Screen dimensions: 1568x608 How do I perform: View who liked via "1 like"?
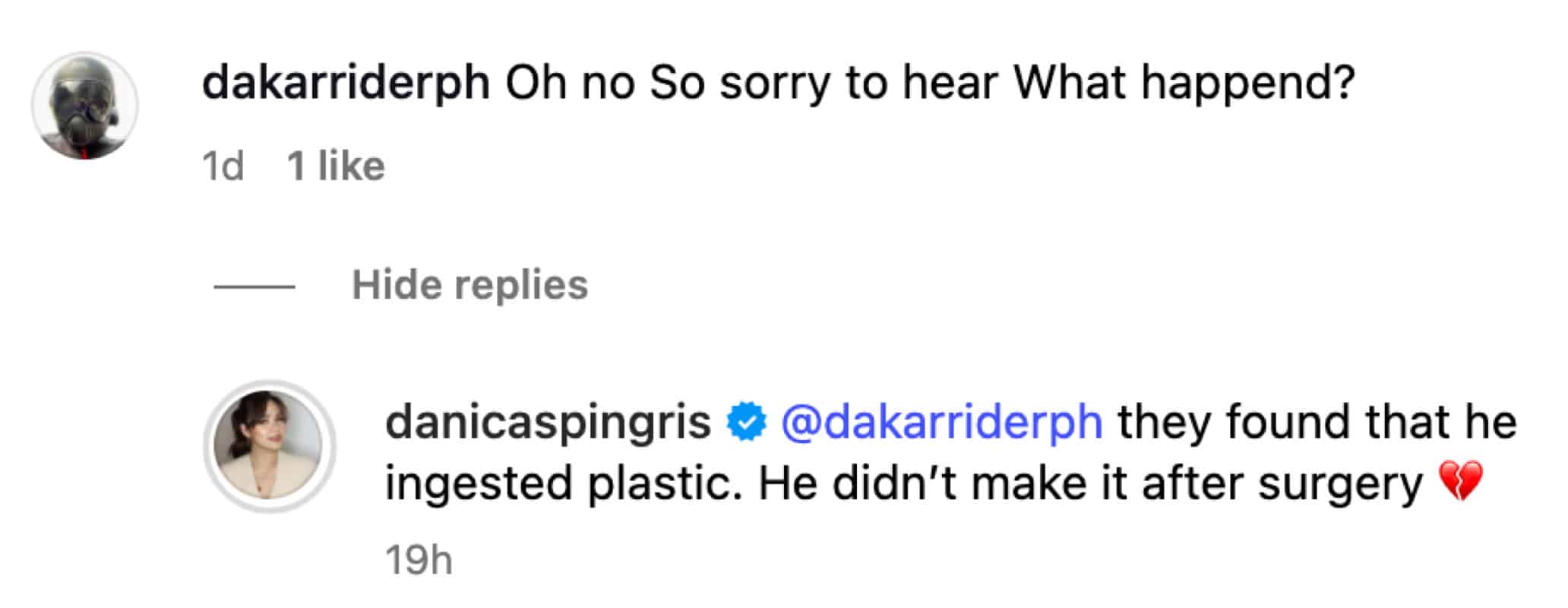(x=336, y=166)
